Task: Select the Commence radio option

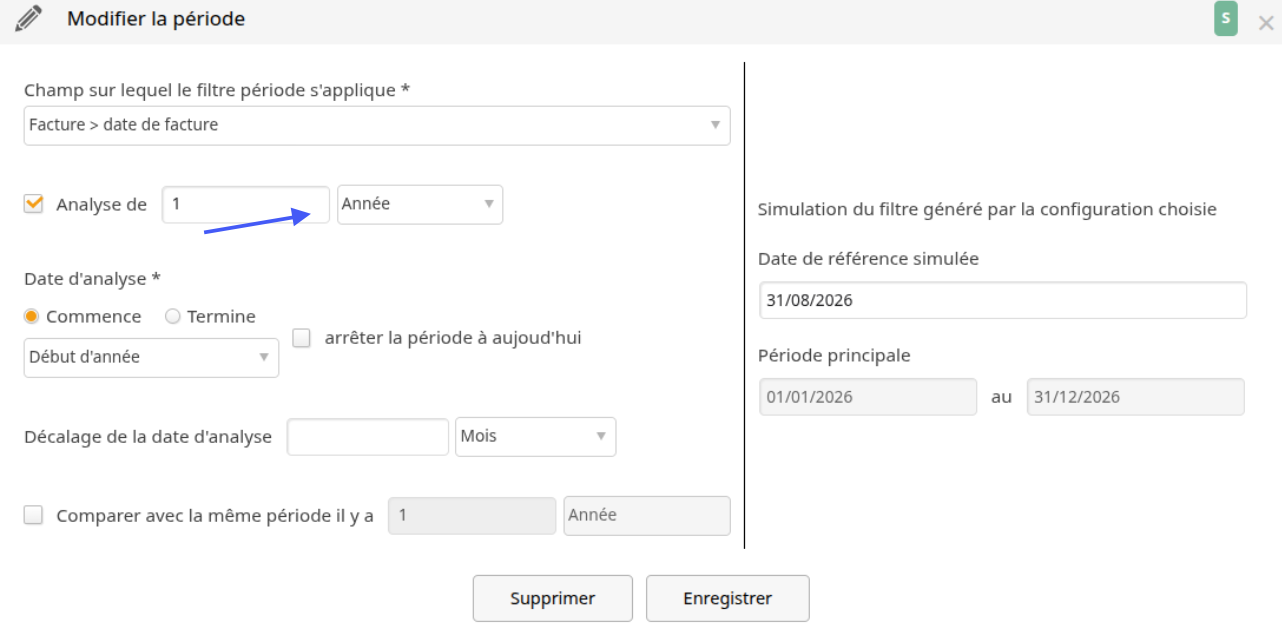Action: [32, 316]
